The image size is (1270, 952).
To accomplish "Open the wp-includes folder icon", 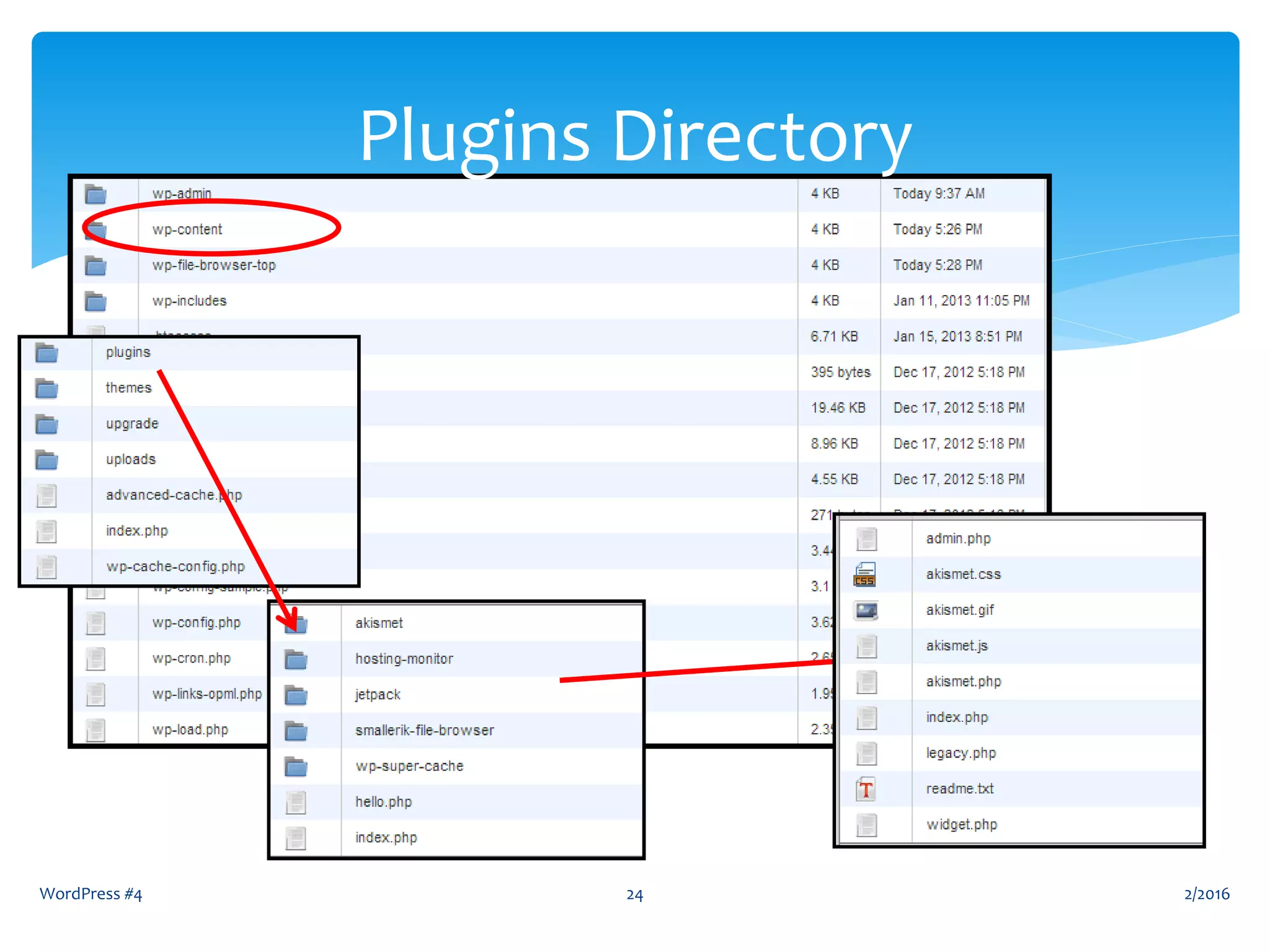I will [x=95, y=301].
